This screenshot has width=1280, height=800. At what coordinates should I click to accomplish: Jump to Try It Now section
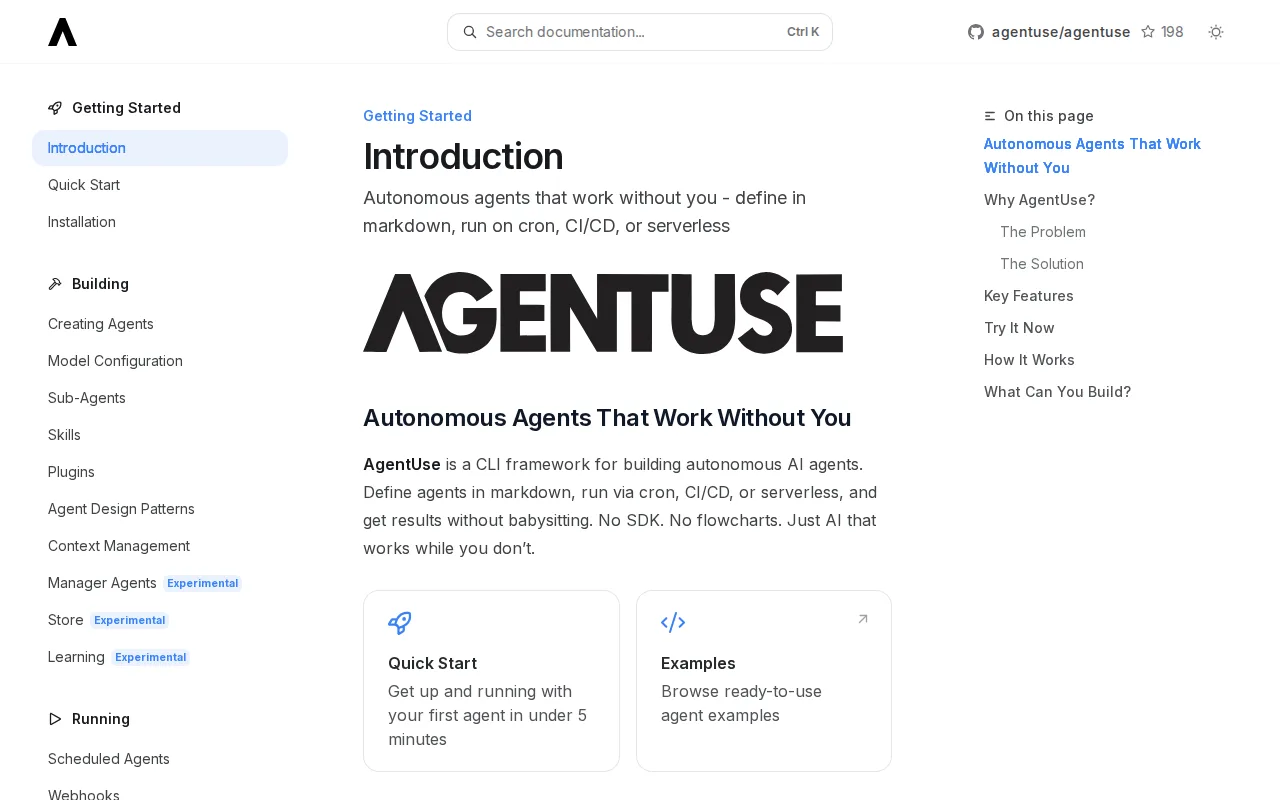(1019, 328)
